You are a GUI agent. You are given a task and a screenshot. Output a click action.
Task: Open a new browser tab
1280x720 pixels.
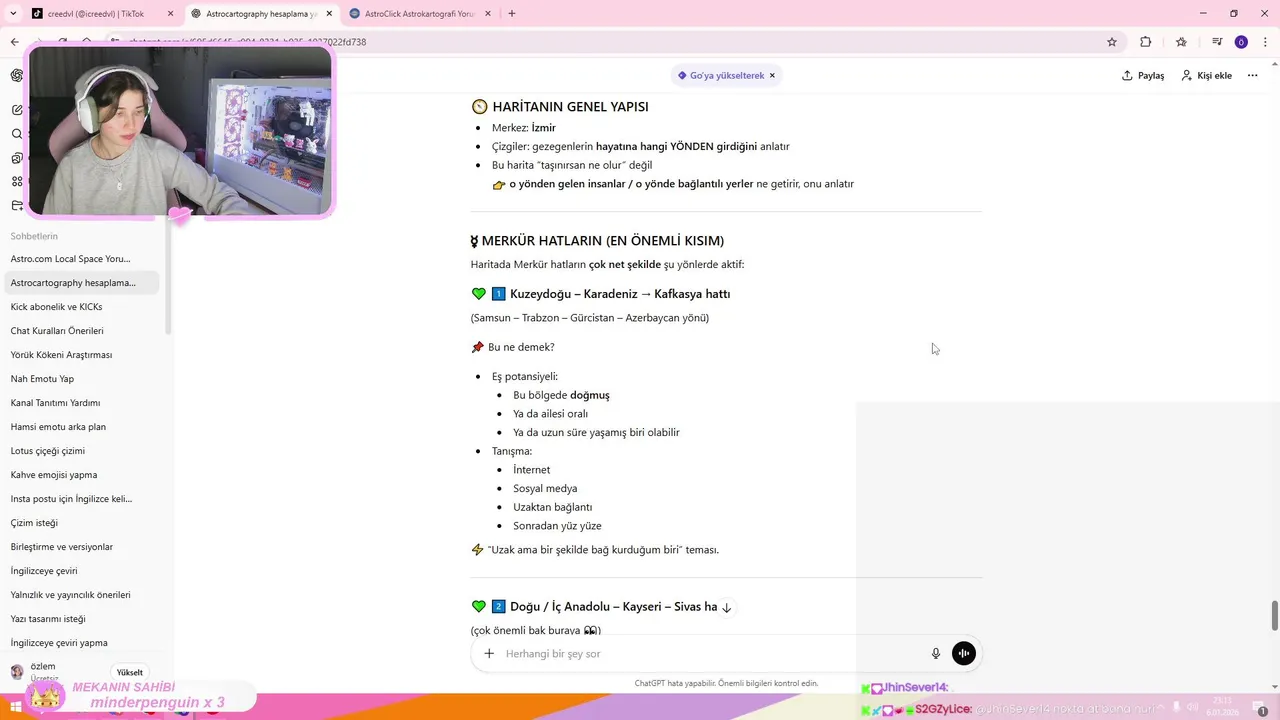tap(512, 14)
